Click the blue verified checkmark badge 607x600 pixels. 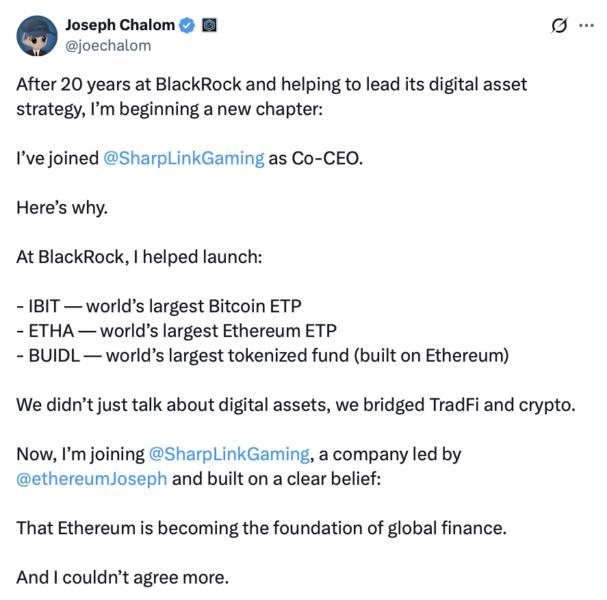(185, 25)
